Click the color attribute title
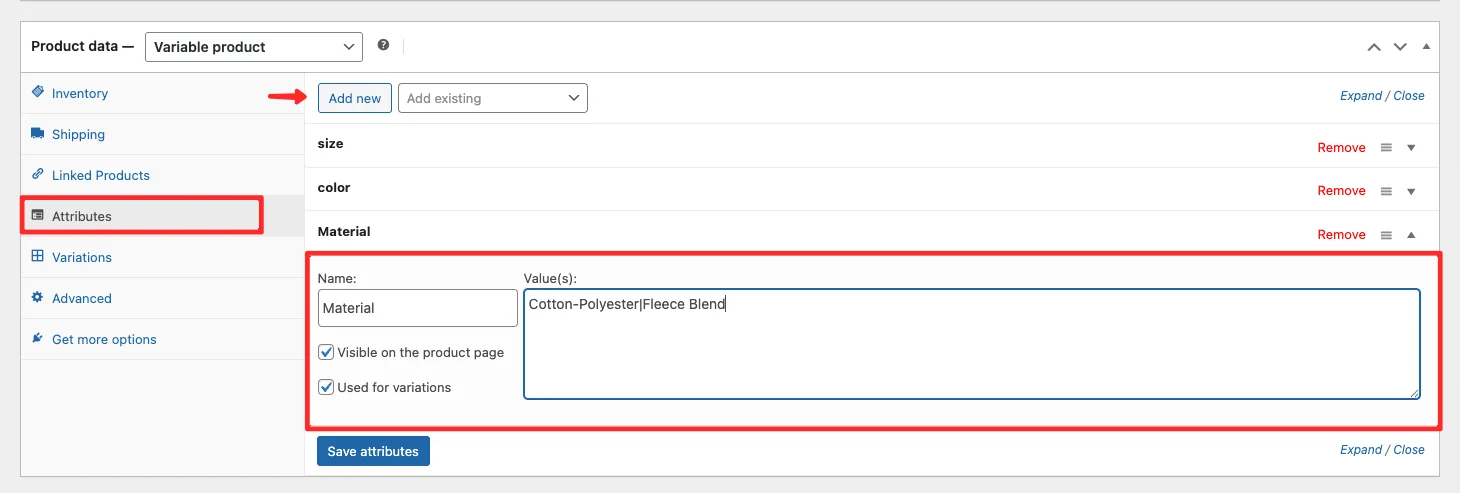 click(x=334, y=187)
